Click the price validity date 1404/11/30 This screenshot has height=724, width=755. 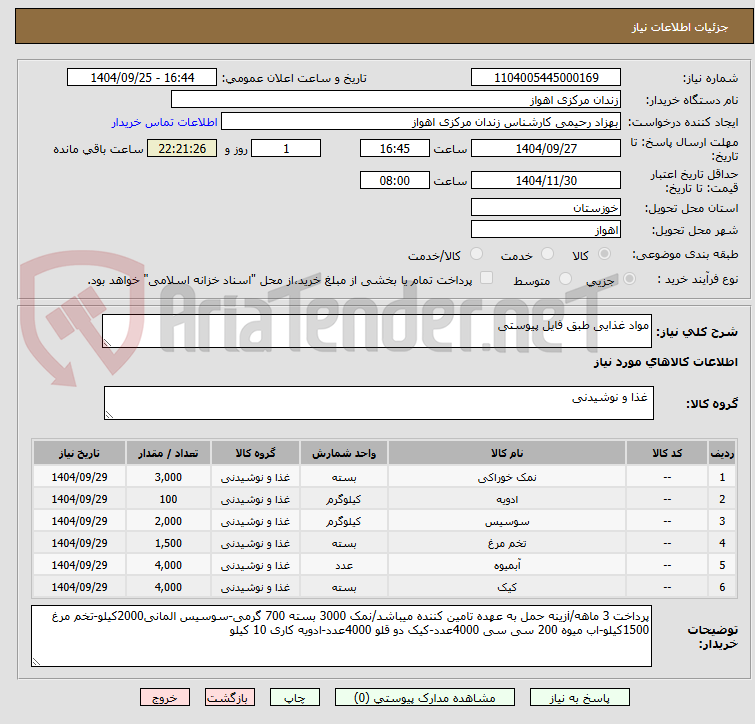pyautogui.click(x=546, y=181)
